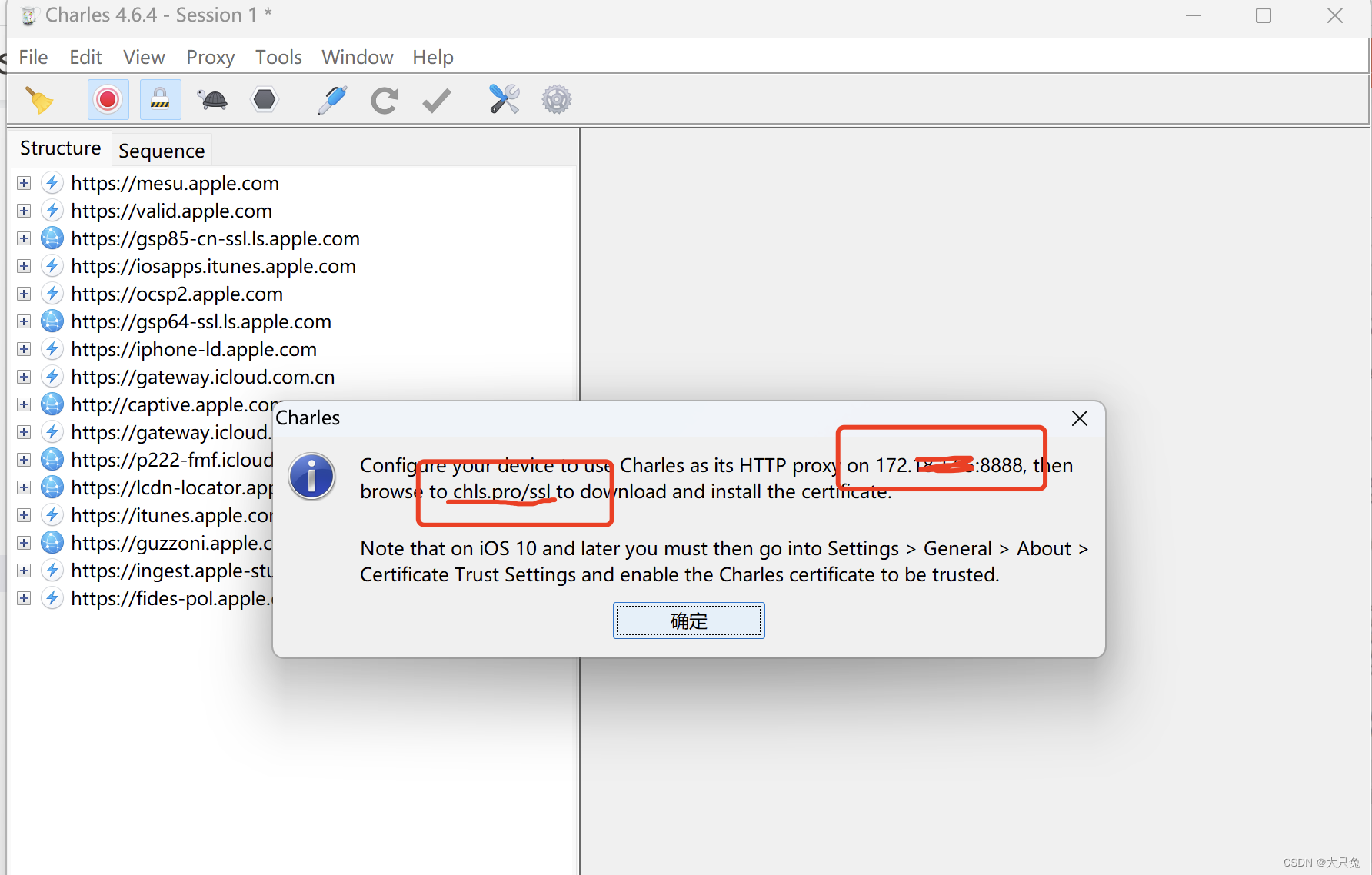Screen dimensions: 1372x875
Task: Click globe icon of gsp85-cn-ssl.ls.apple.com
Action: (x=52, y=238)
